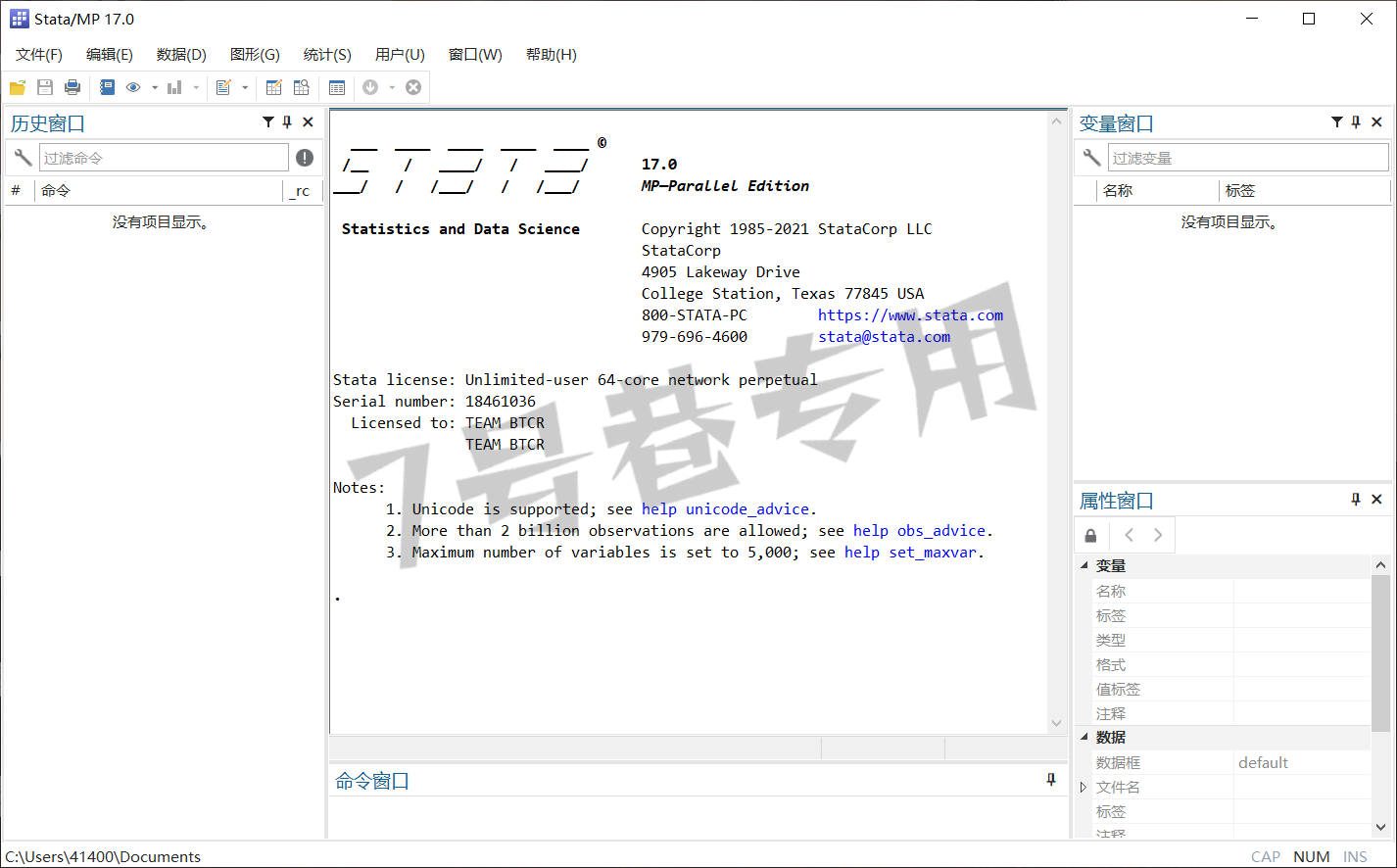Open the 数据(D) menu

[181, 55]
